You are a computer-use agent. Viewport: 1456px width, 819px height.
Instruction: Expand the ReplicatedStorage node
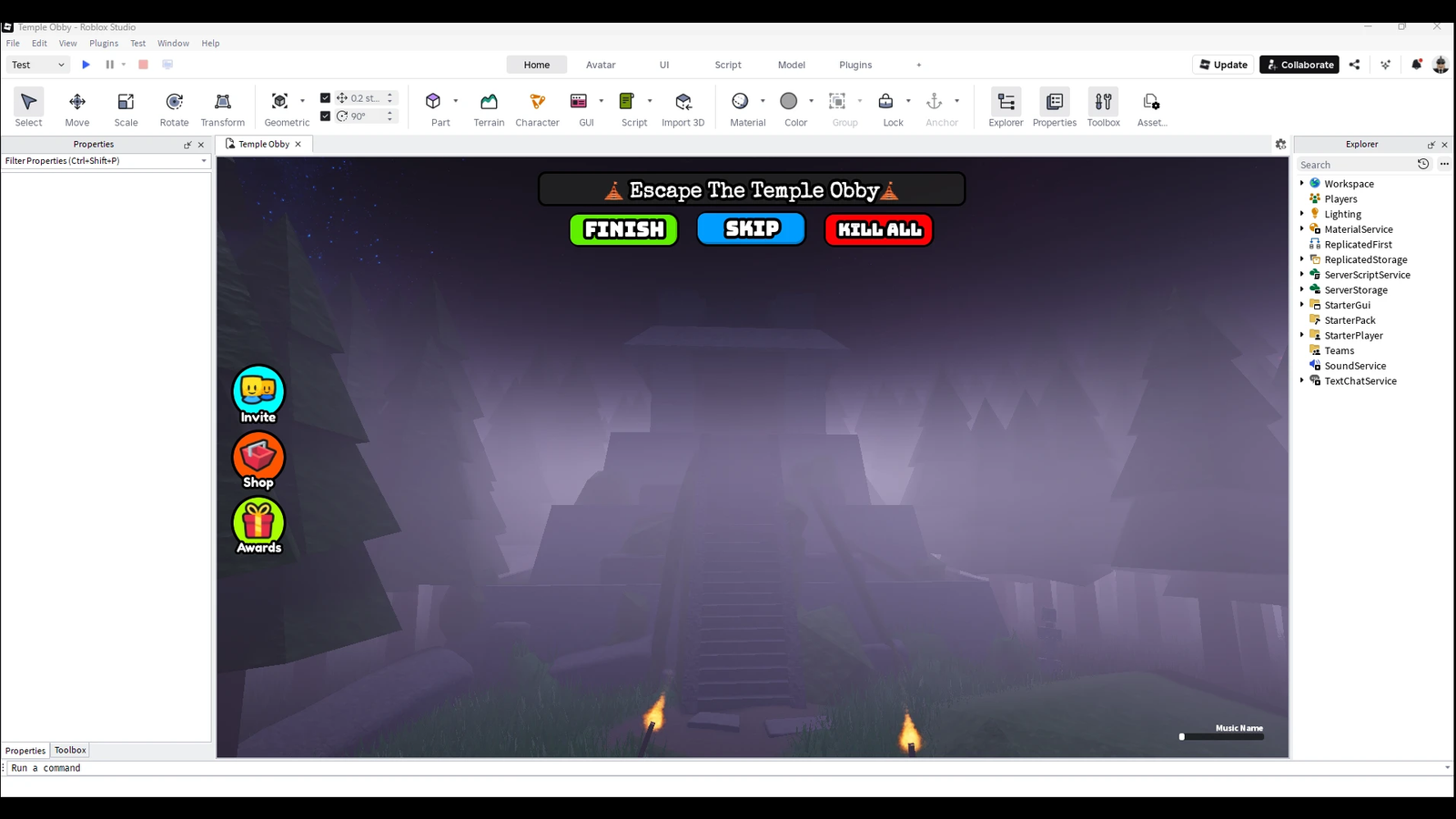click(1301, 259)
